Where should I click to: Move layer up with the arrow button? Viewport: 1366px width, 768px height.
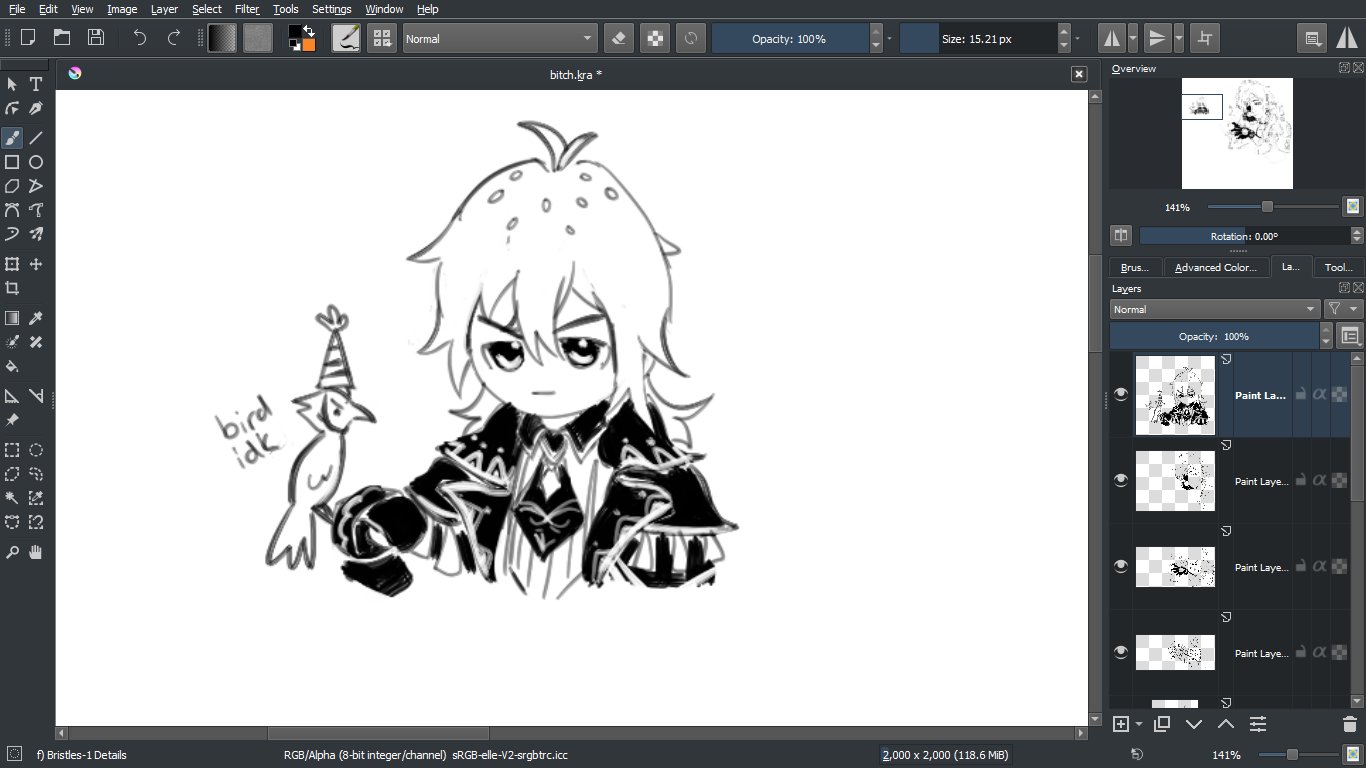coord(1225,724)
